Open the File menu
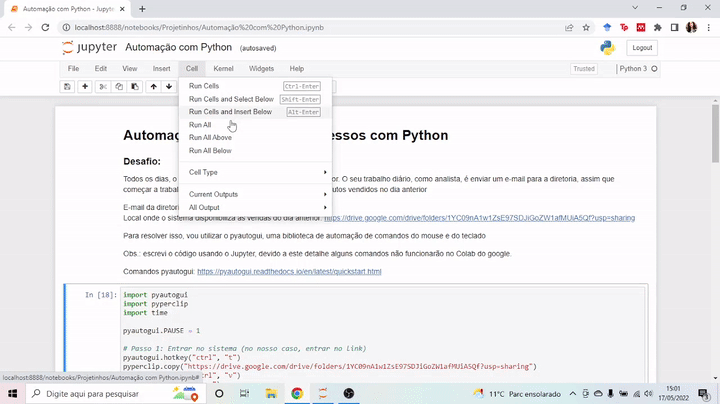 coord(73,69)
